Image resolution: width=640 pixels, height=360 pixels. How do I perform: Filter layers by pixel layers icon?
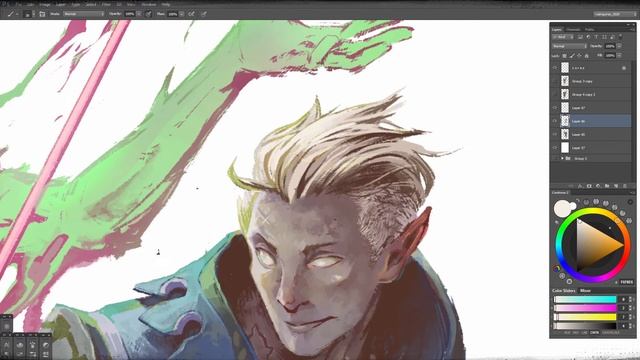point(580,37)
